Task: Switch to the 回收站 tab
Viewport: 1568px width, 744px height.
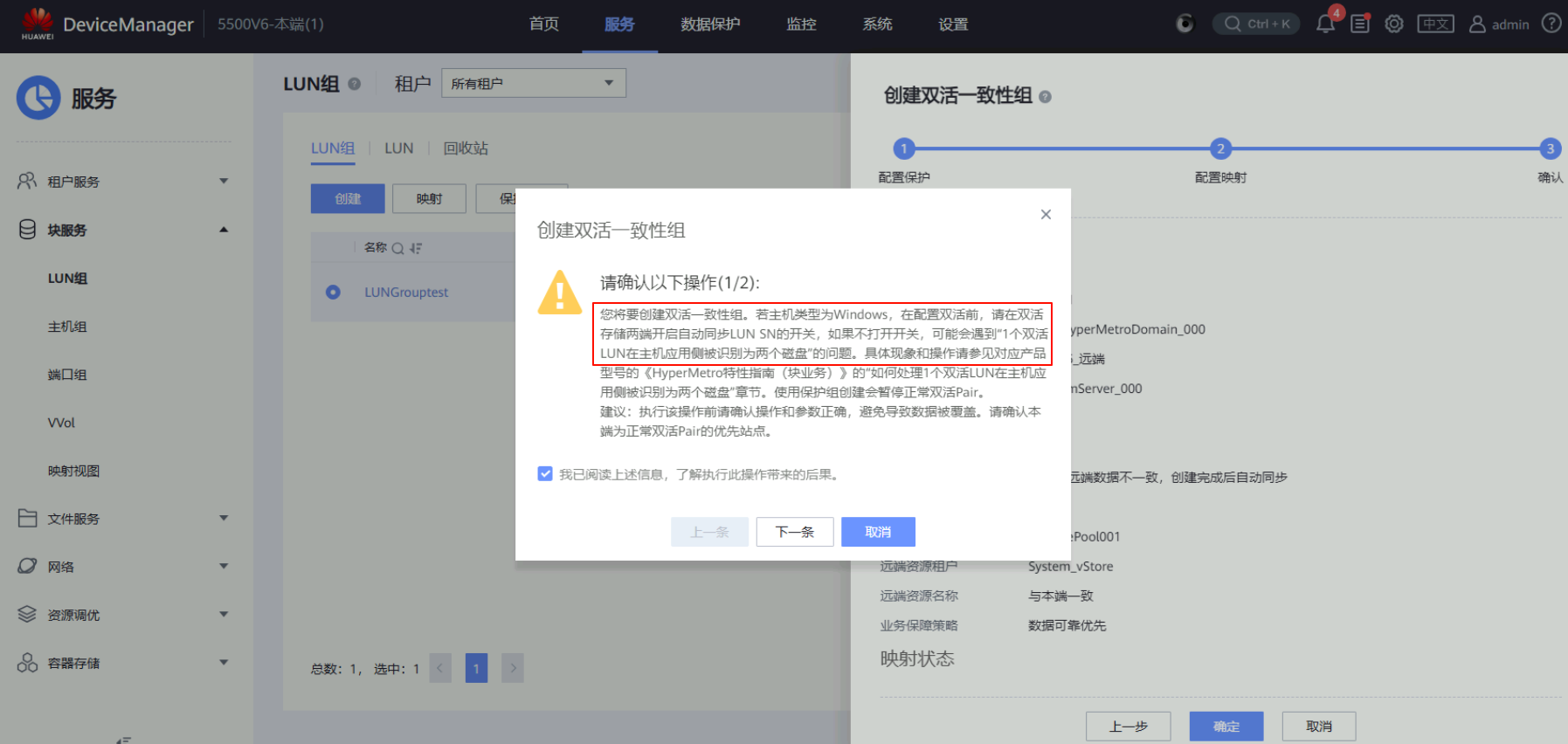Action: 466,148
